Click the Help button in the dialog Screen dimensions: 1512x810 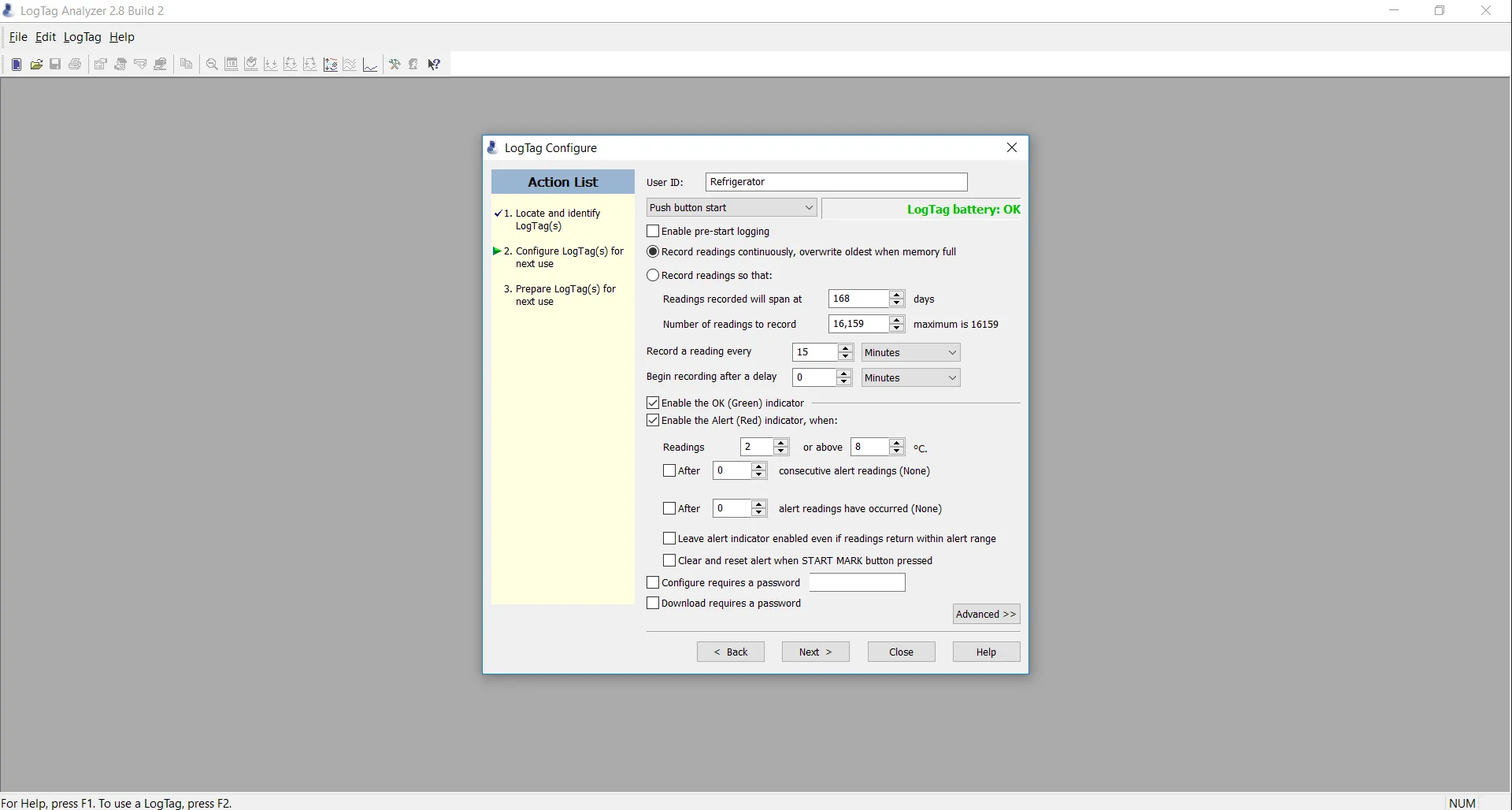[x=987, y=652]
